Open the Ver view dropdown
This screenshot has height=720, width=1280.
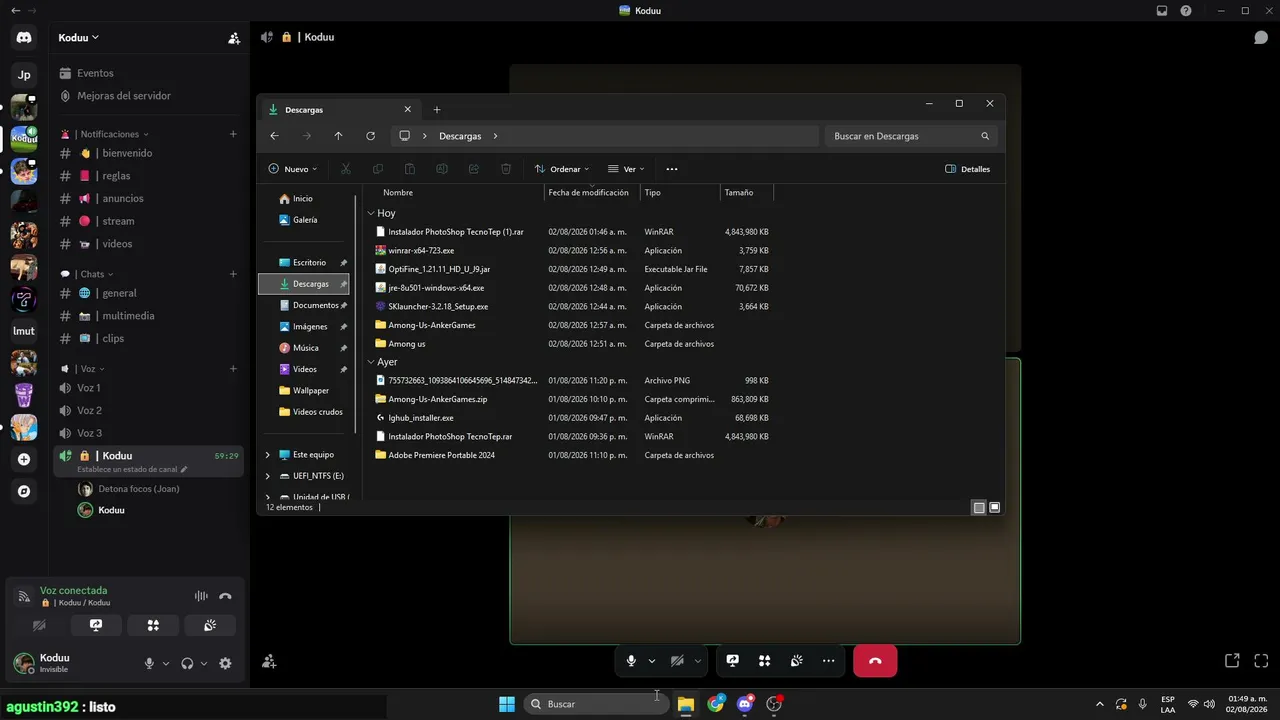(626, 169)
